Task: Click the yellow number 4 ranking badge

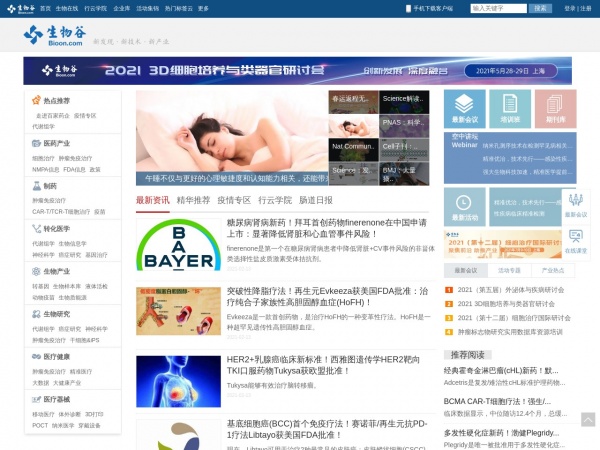Action: [449, 332]
